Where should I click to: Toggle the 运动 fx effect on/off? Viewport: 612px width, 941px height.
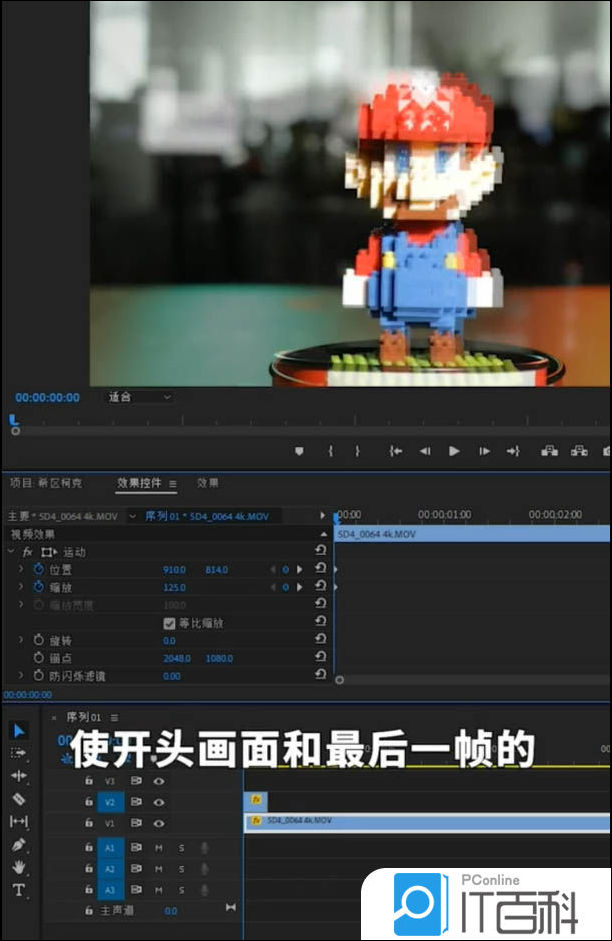pyautogui.click(x=28, y=552)
